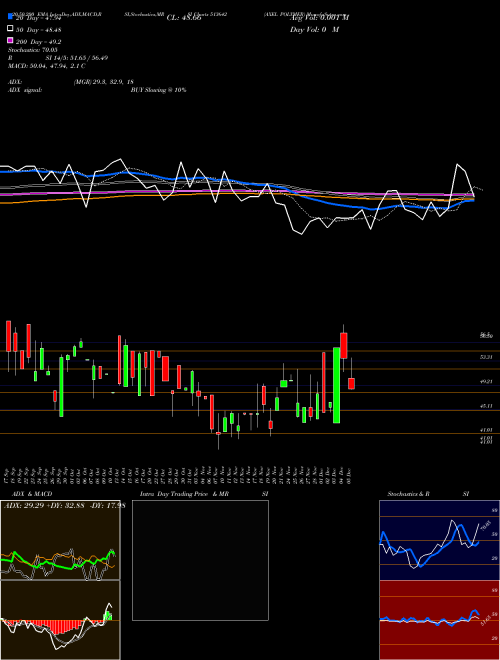Click the magenta 200 Day EMA legend swatch
Screen dimensions: 500x660
pos(11,41)
